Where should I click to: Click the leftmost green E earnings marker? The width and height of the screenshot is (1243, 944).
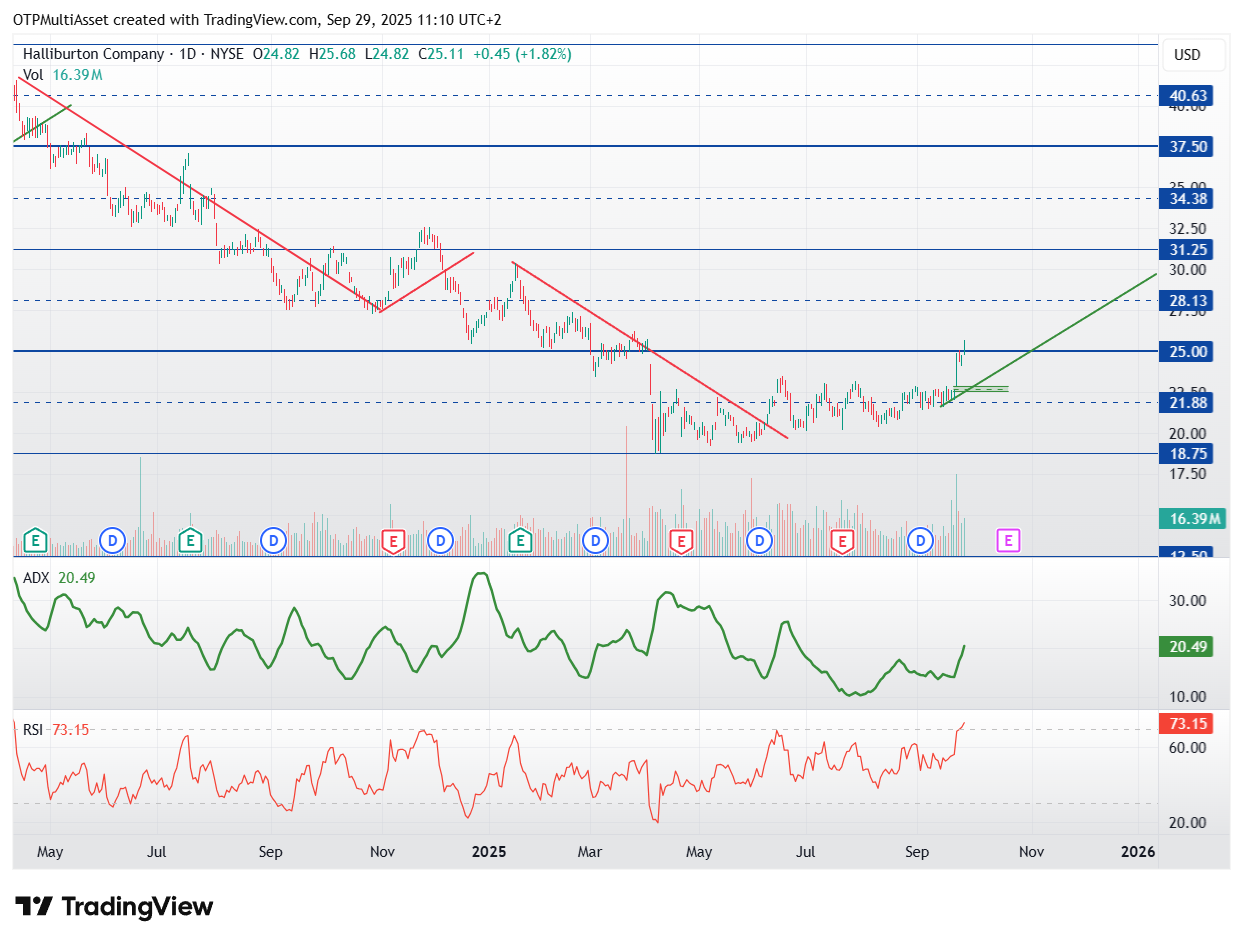36,541
